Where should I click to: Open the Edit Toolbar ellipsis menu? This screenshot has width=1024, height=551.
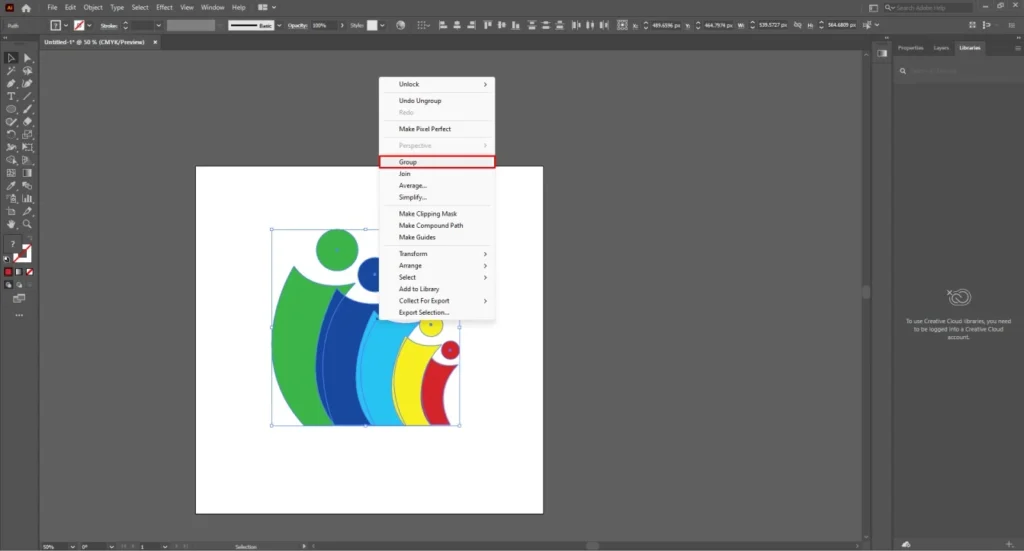click(x=19, y=315)
